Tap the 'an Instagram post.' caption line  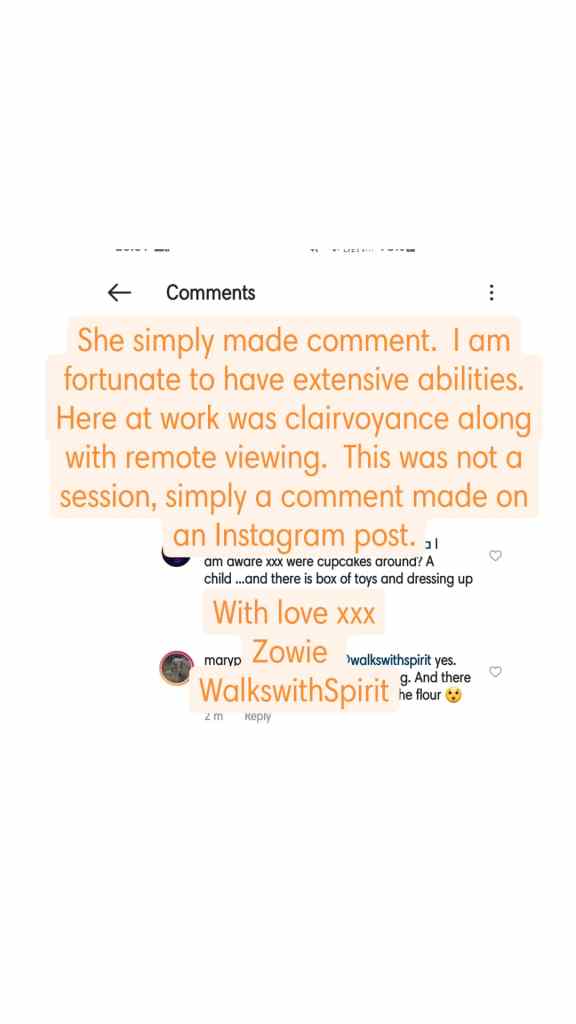[x=294, y=536]
